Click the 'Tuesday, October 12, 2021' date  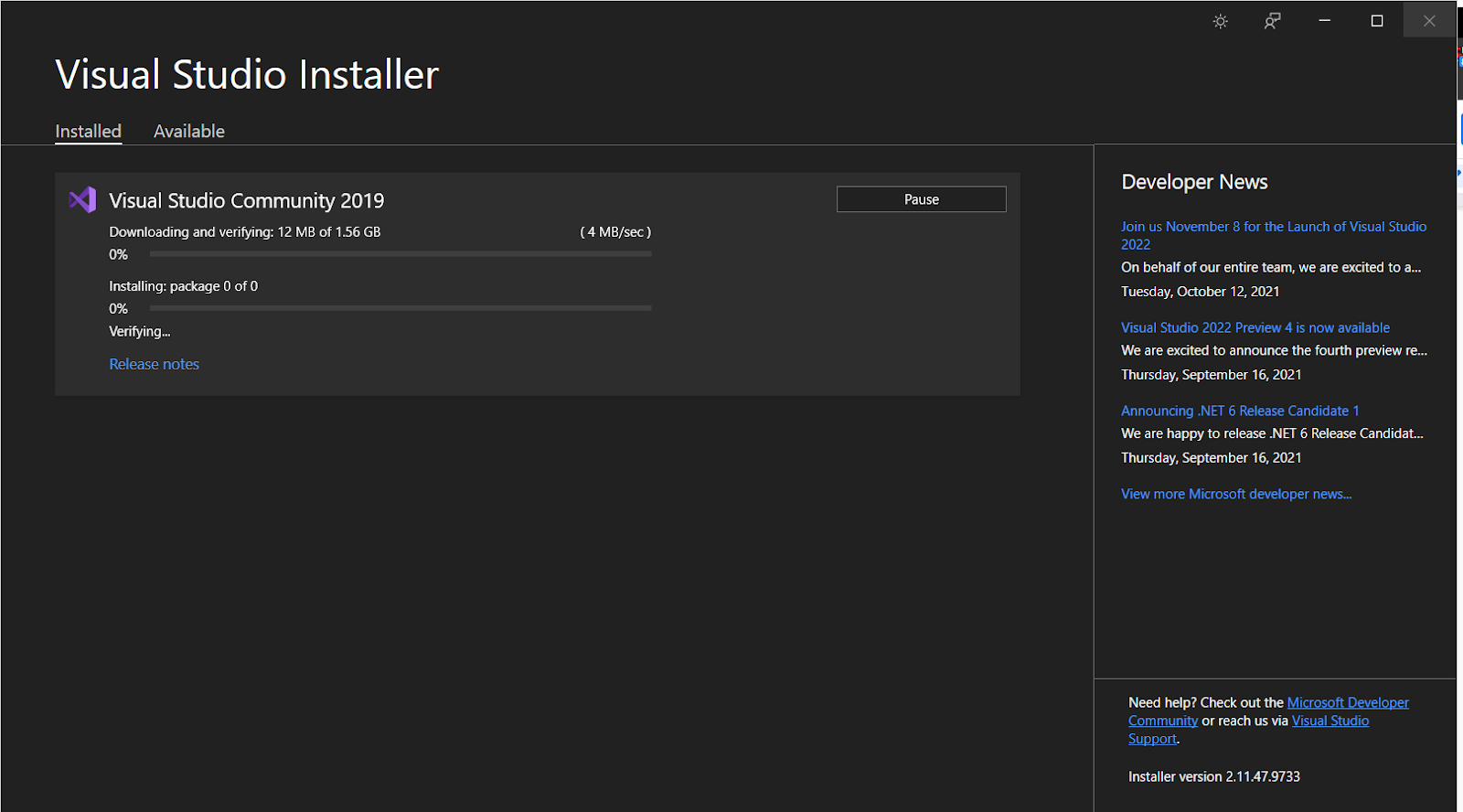(1201, 292)
